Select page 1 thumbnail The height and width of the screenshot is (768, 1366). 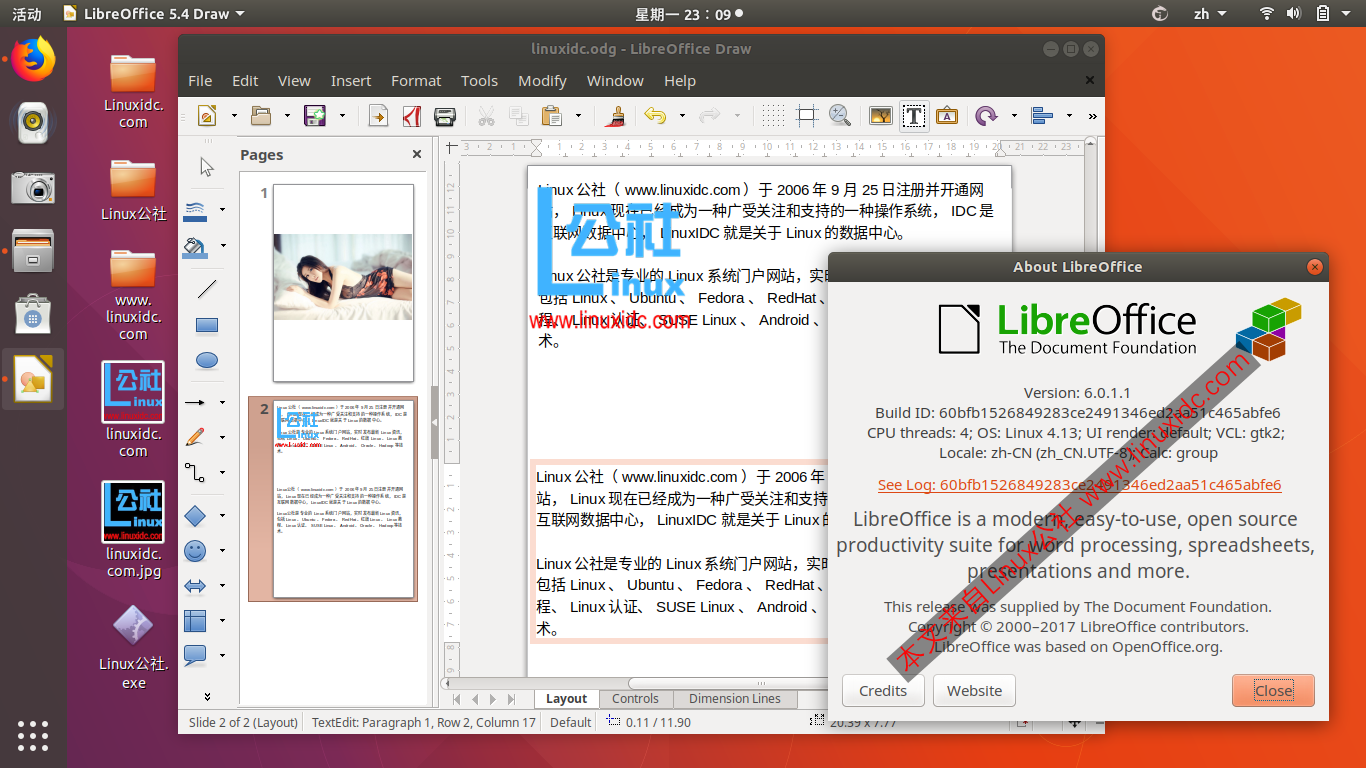343,283
